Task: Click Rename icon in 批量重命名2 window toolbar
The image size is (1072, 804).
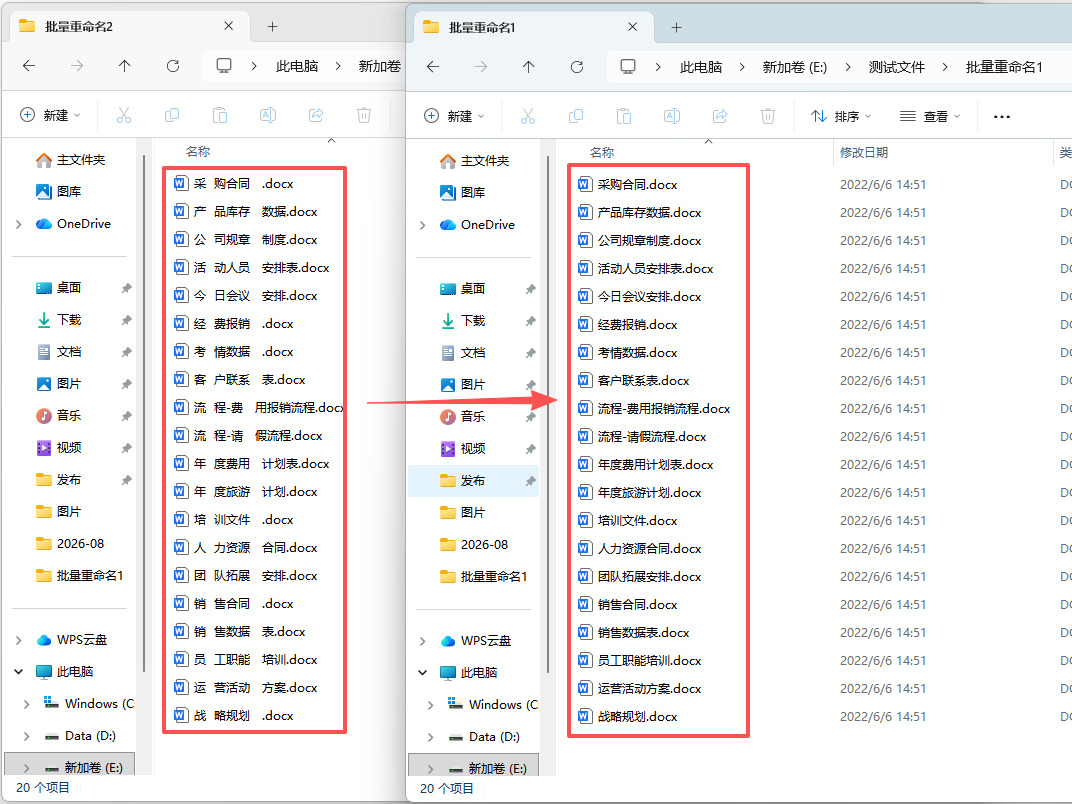Action: click(x=267, y=115)
